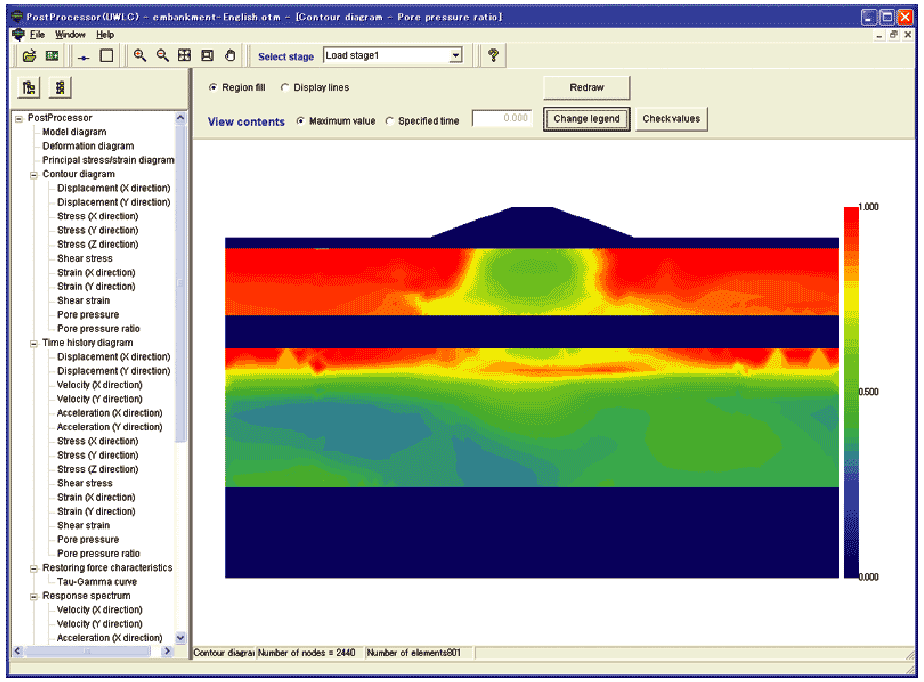Screen dimensions: 924x682
Task: Select contour Stress (Z direction) item
Action: coord(97,245)
